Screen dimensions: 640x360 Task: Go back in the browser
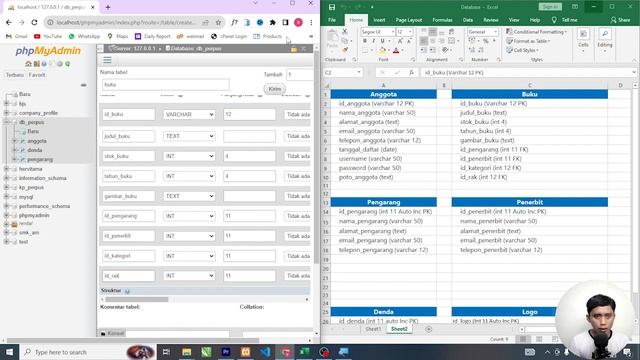(9, 22)
